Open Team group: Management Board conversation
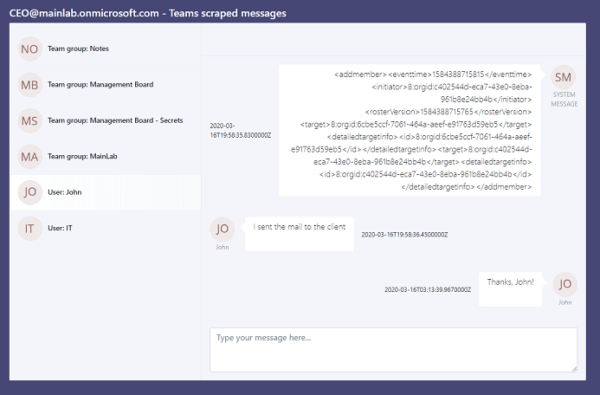600x395 pixels. point(106,85)
